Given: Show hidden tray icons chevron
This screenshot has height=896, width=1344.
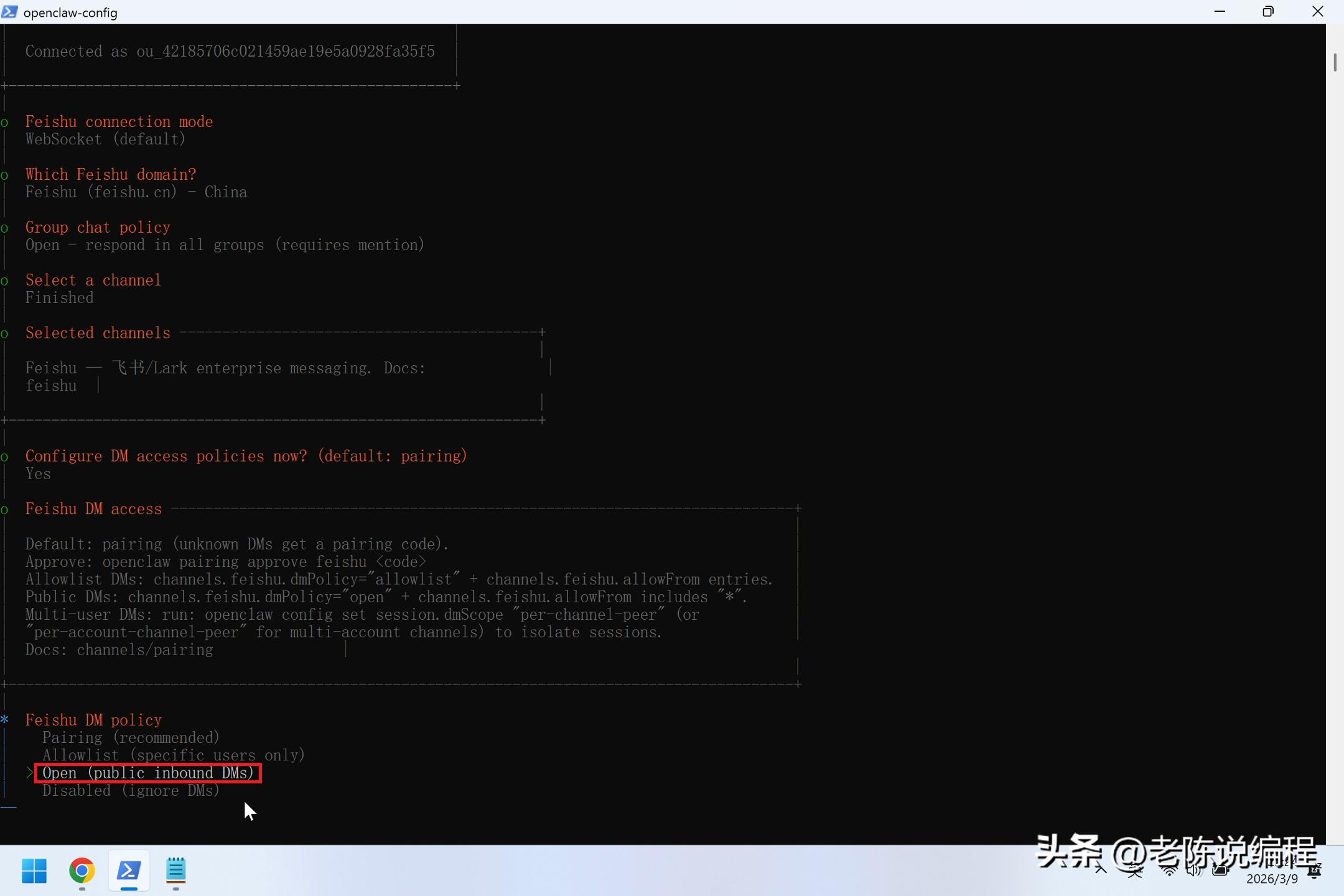Looking at the screenshot, I should pyautogui.click(x=1101, y=870).
